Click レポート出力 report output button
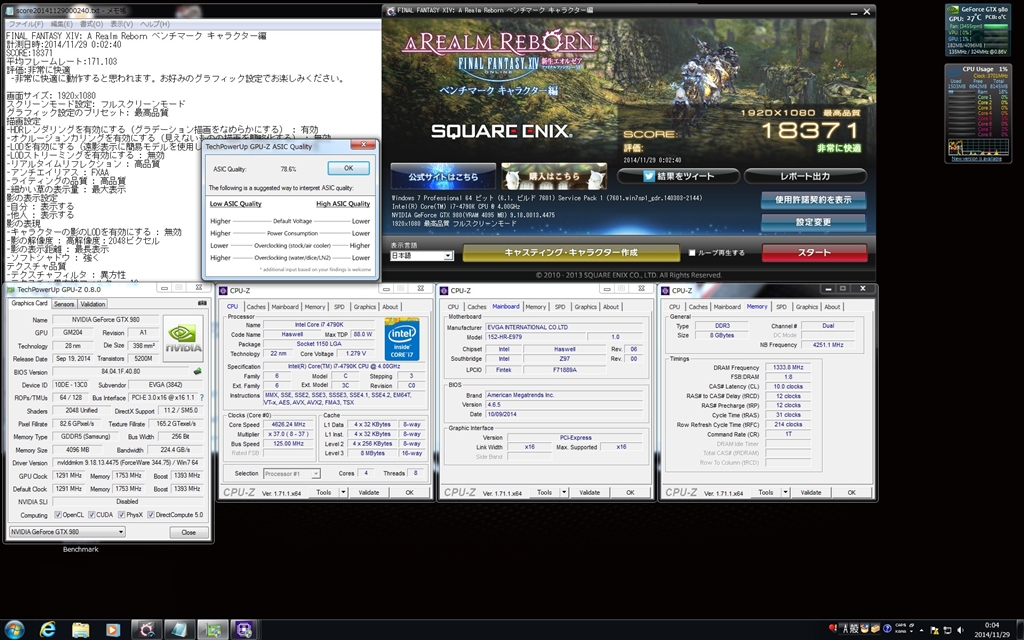 pyautogui.click(x=805, y=176)
